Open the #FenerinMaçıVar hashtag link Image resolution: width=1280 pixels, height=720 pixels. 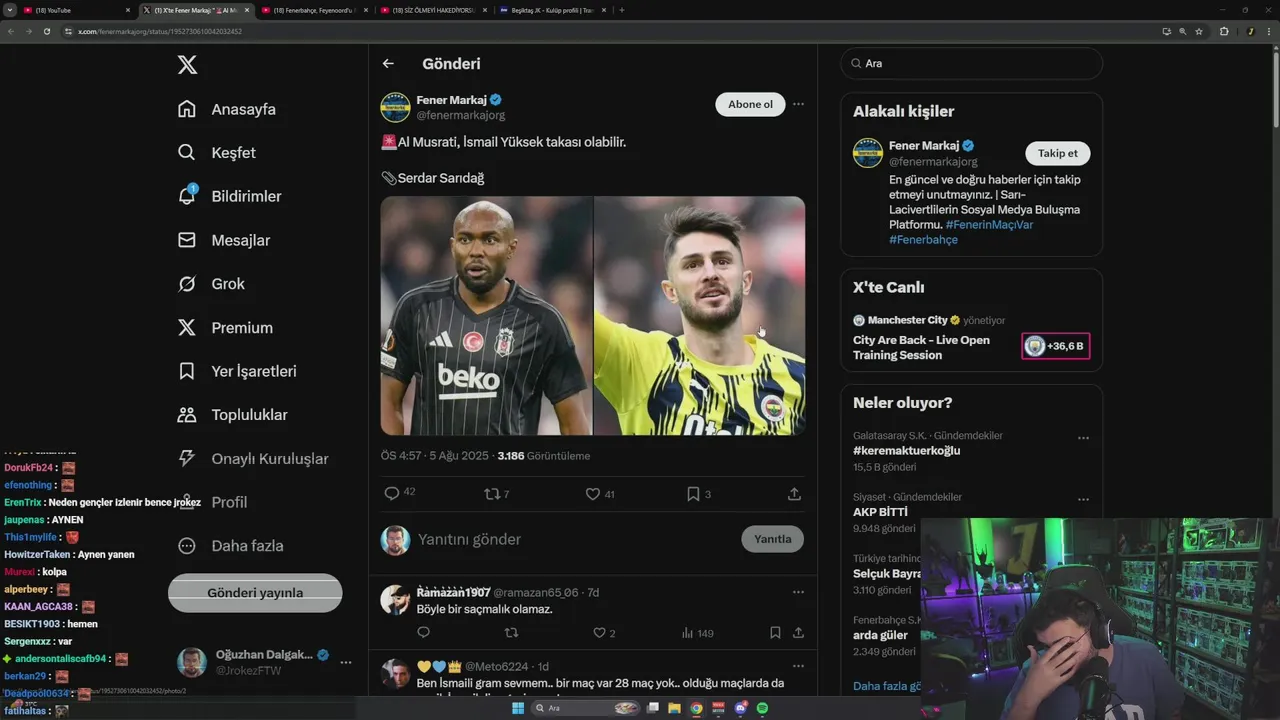[989, 225]
